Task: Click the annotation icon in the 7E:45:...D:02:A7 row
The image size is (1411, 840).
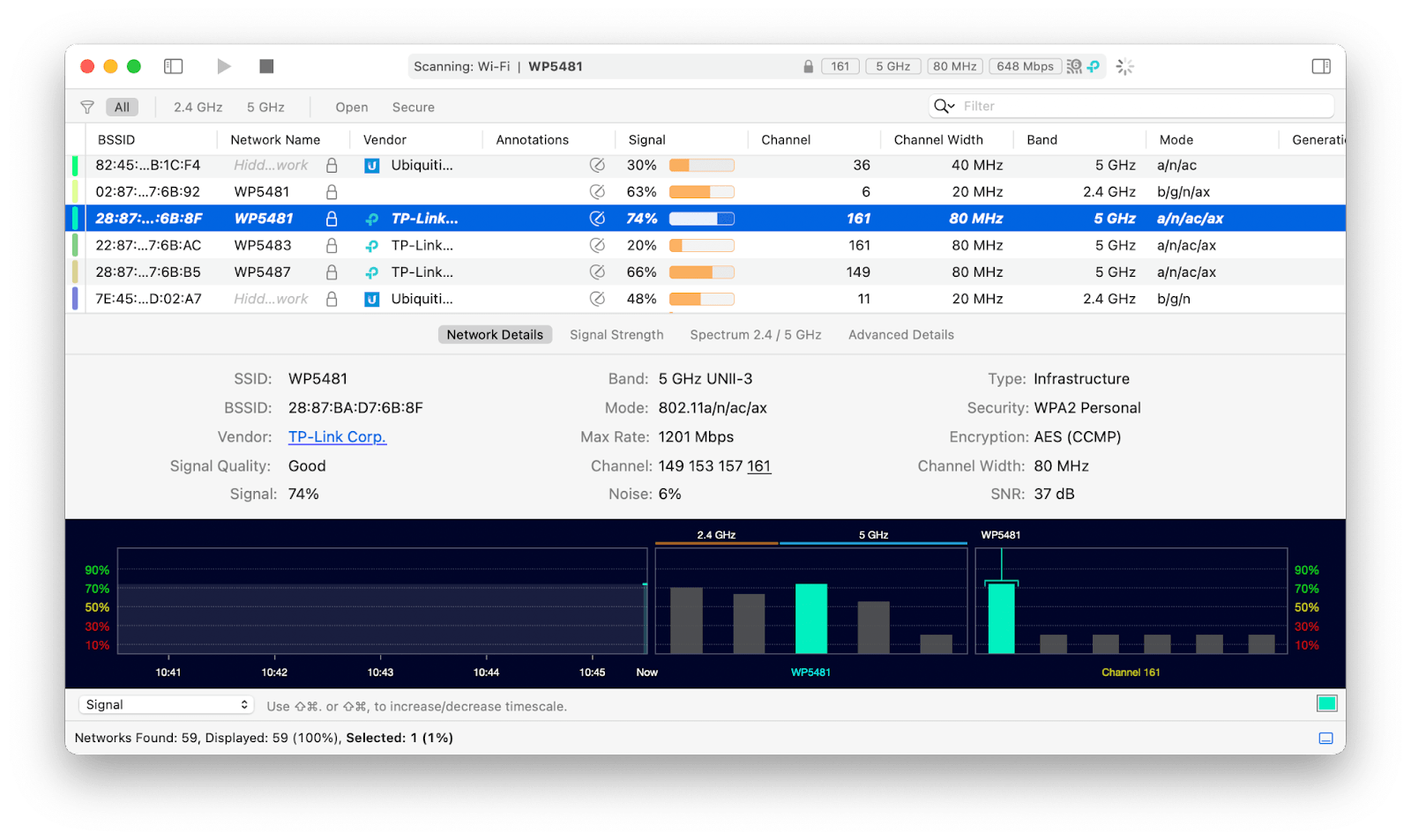Action: pyautogui.click(x=597, y=299)
